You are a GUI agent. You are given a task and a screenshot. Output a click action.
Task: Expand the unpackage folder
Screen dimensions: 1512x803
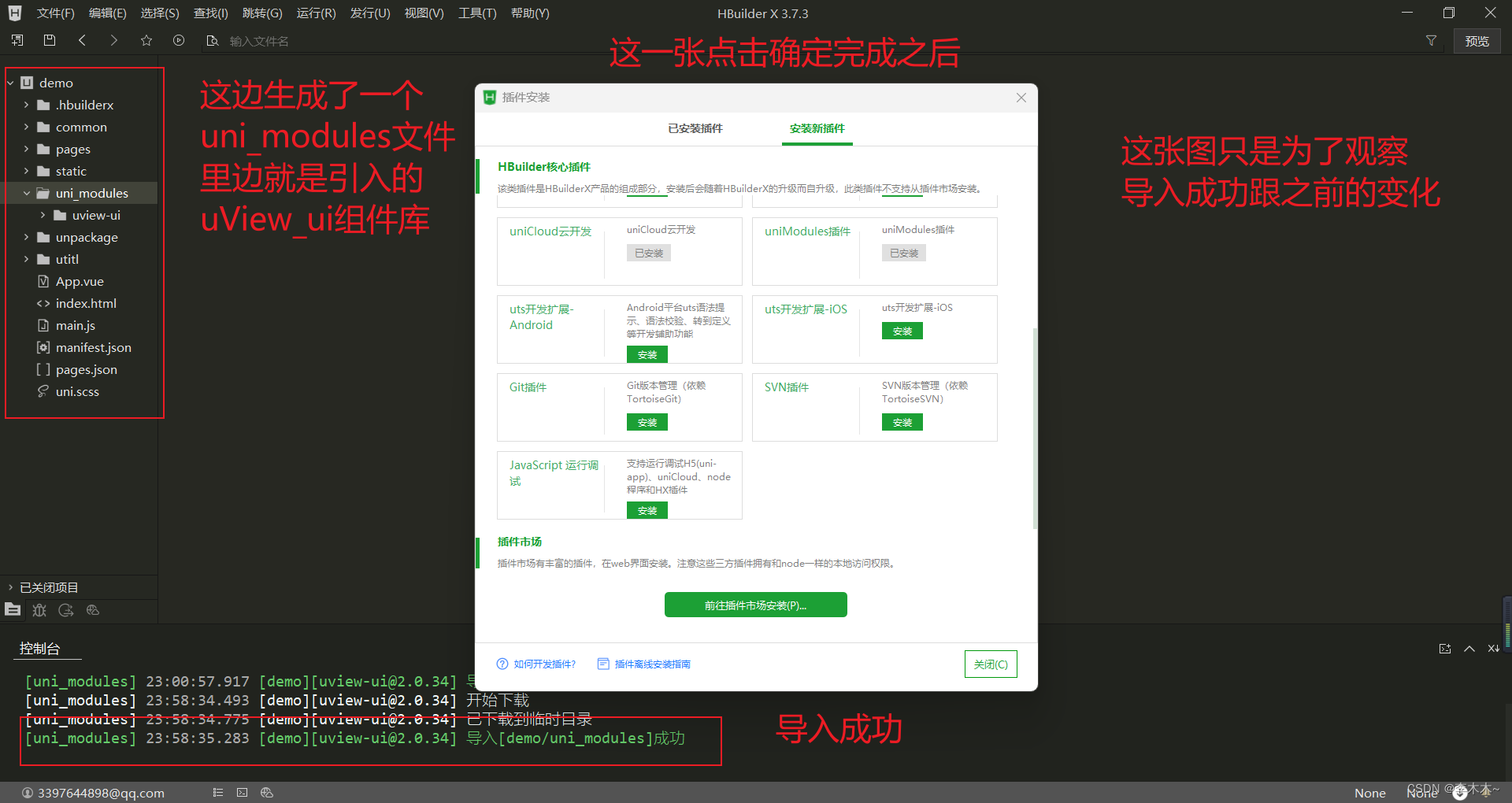26,237
